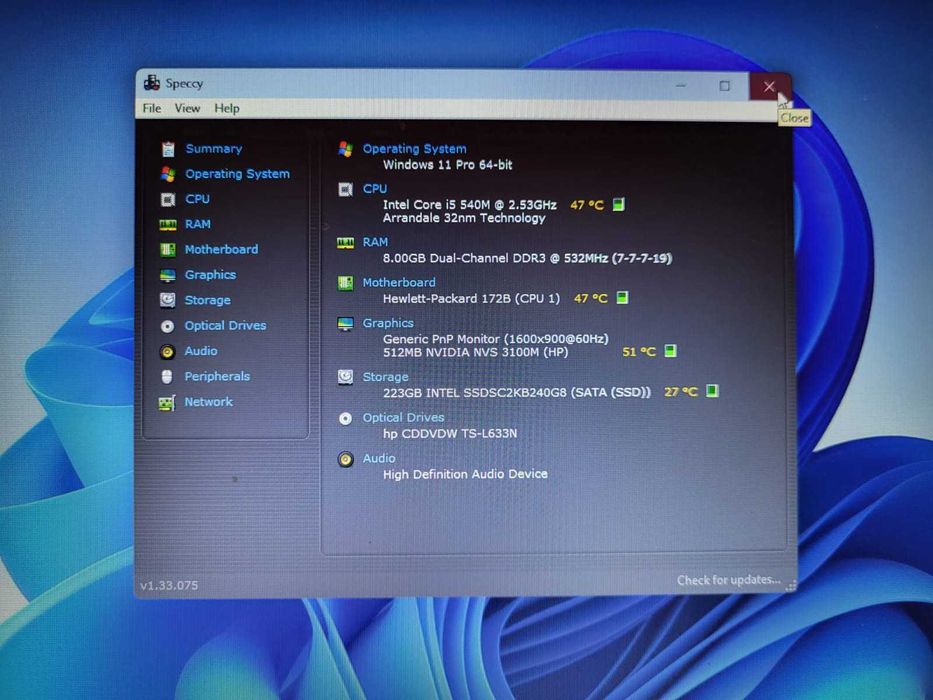Click the Operating System sidebar Windows flag icon
The height and width of the screenshot is (700, 933).
[168, 174]
